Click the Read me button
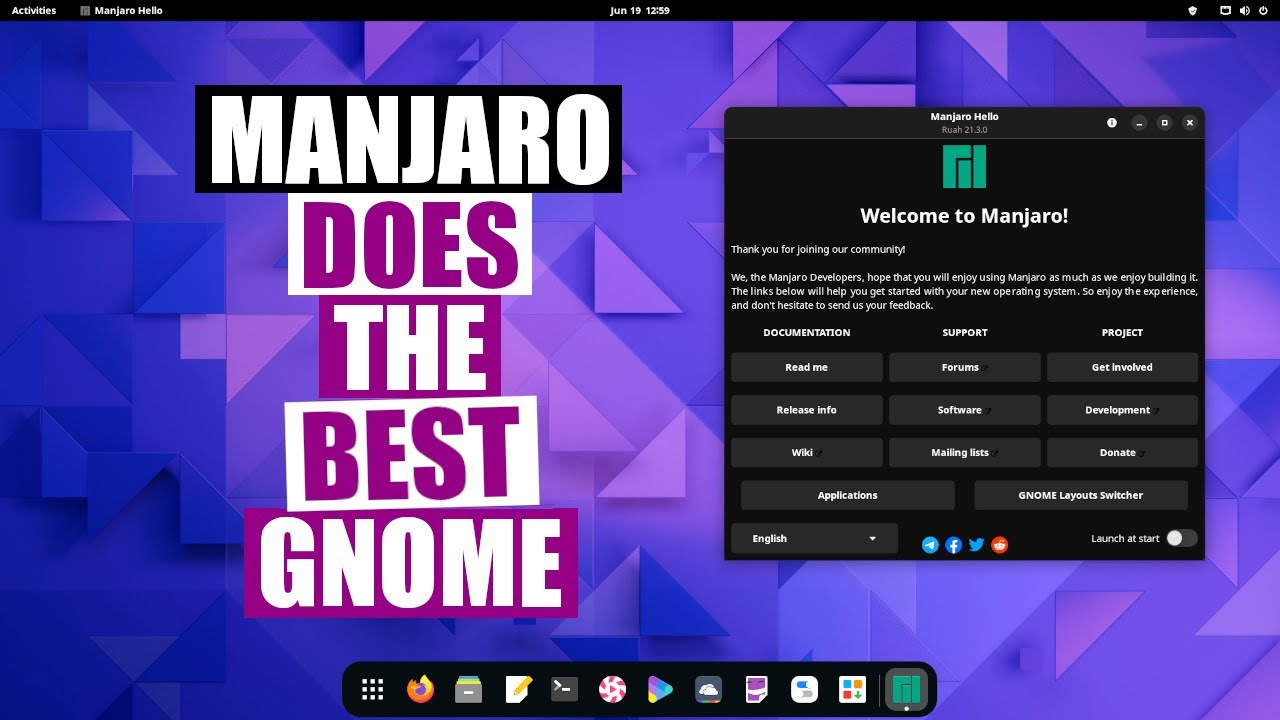The height and width of the screenshot is (720, 1280). [x=807, y=367]
